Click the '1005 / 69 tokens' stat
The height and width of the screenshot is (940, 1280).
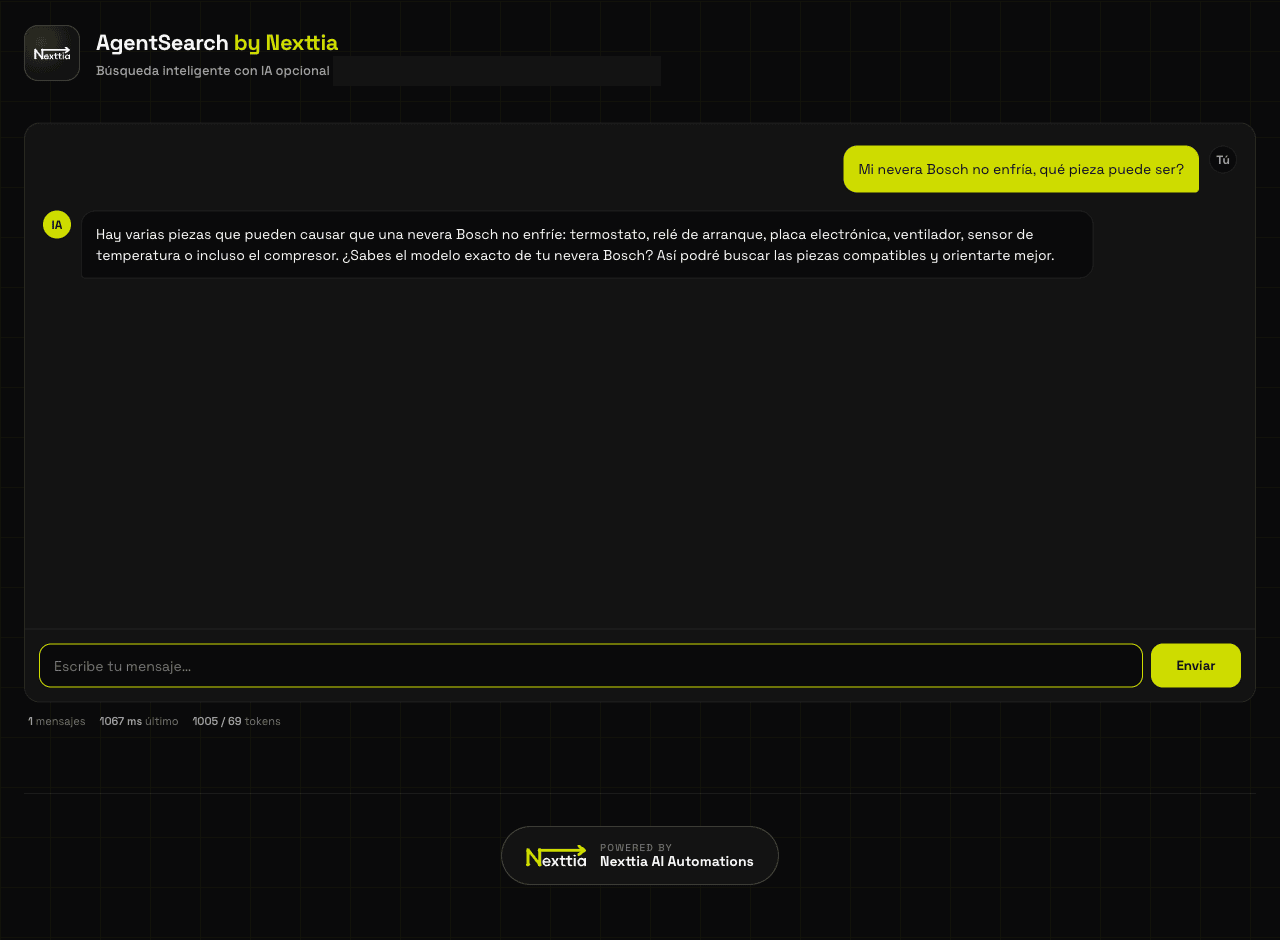coord(237,721)
